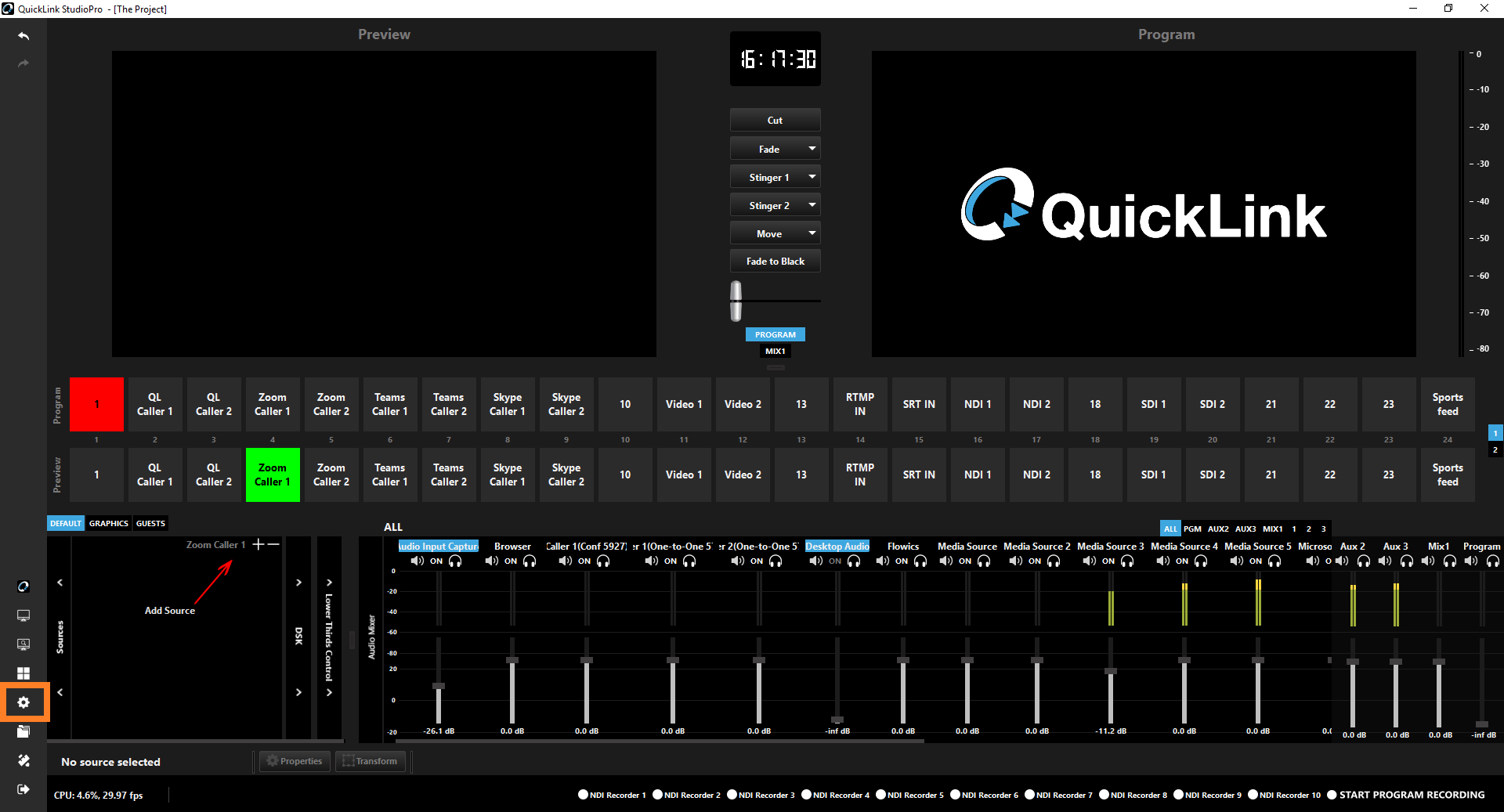Click the minus icon to remove a source
1504x812 pixels.
[x=273, y=544]
